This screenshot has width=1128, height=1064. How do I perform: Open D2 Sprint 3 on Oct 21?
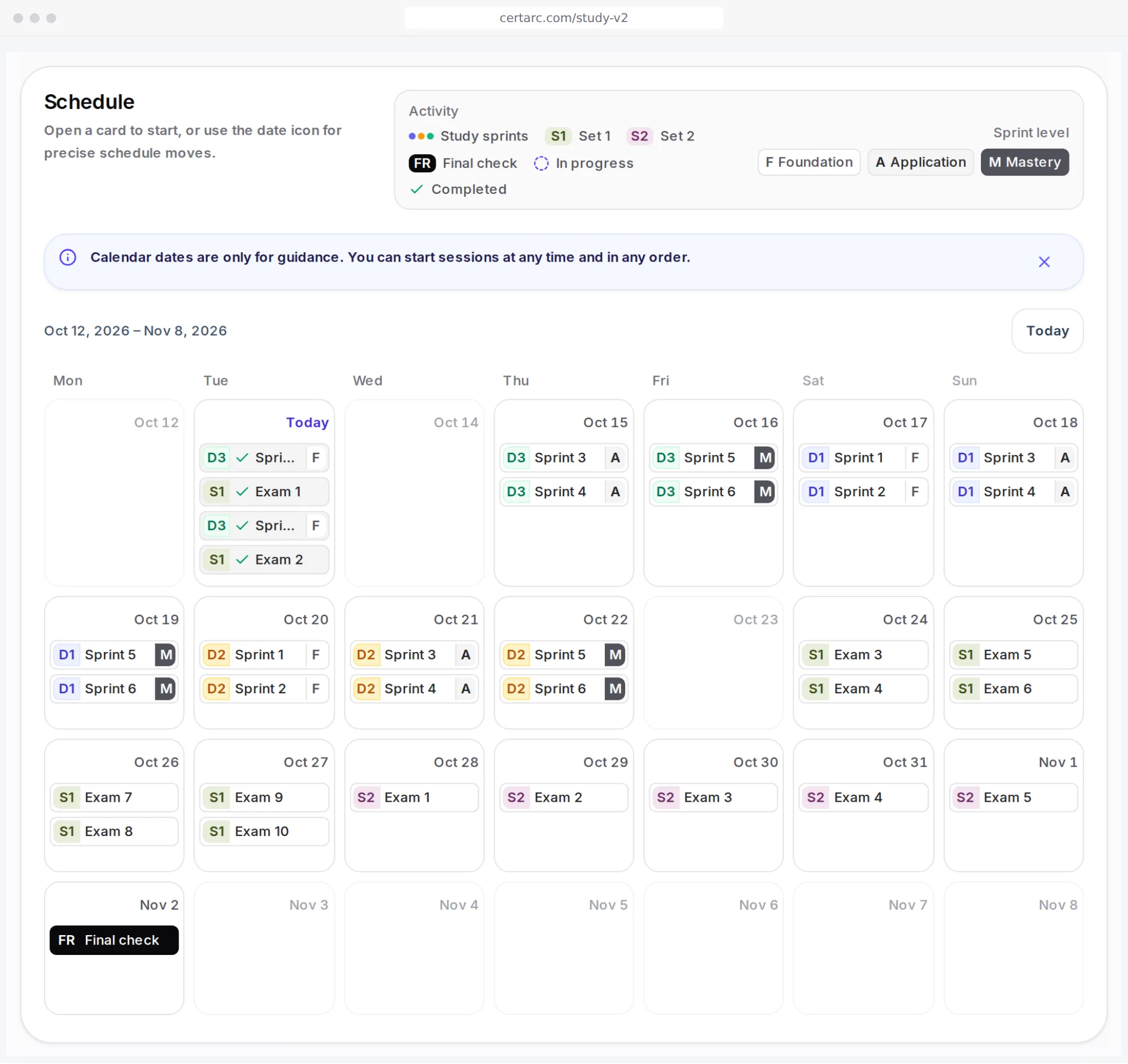[x=414, y=655]
